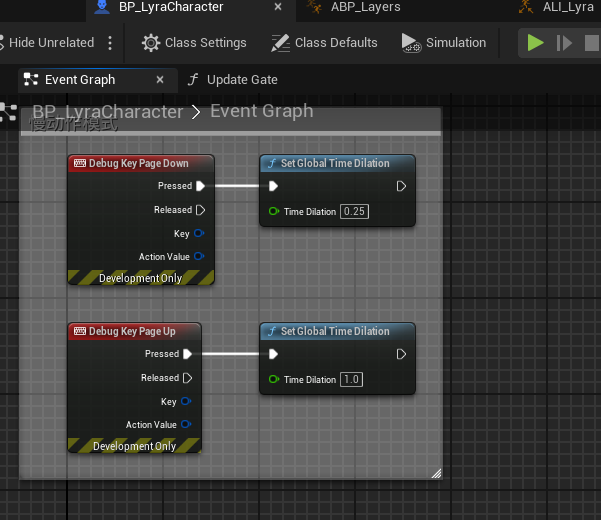
Task: Click the frame skip advance button
Action: click(564, 43)
